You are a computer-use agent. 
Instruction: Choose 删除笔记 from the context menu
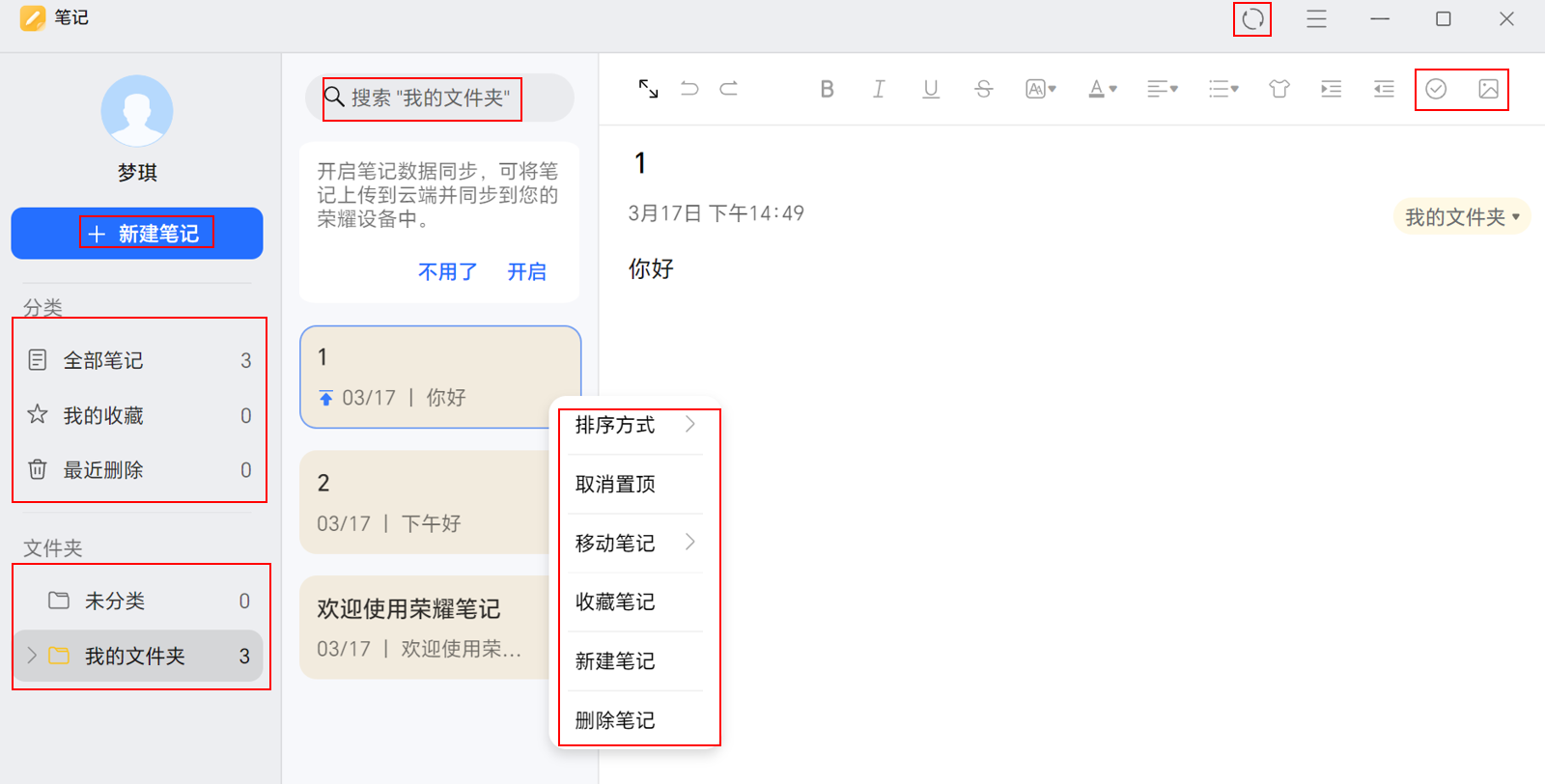click(x=615, y=720)
